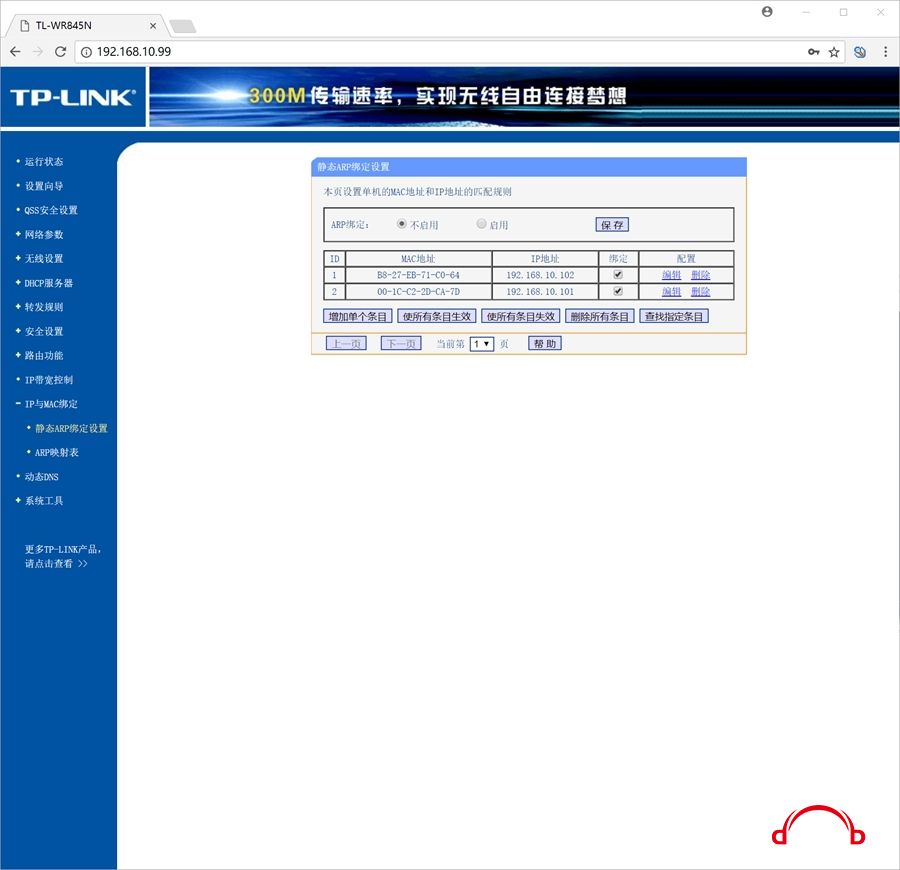The image size is (900, 870).
Task: Click MAC address B8-27-EB-71-C0-64 cell
Action: (x=418, y=275)
